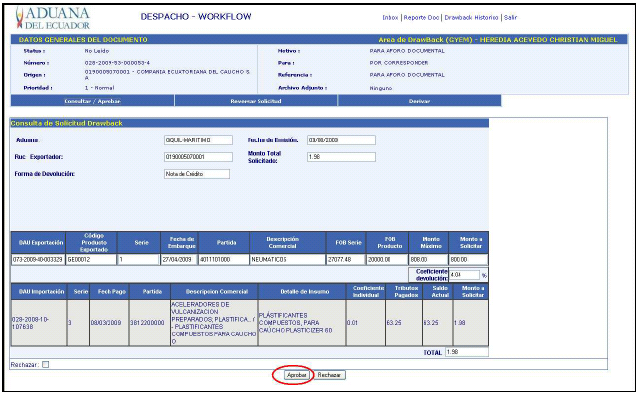Screen dimensions: 640x394
Task: Click the Archivo Adjunto Ninguno value
Action: click(381, 88)
